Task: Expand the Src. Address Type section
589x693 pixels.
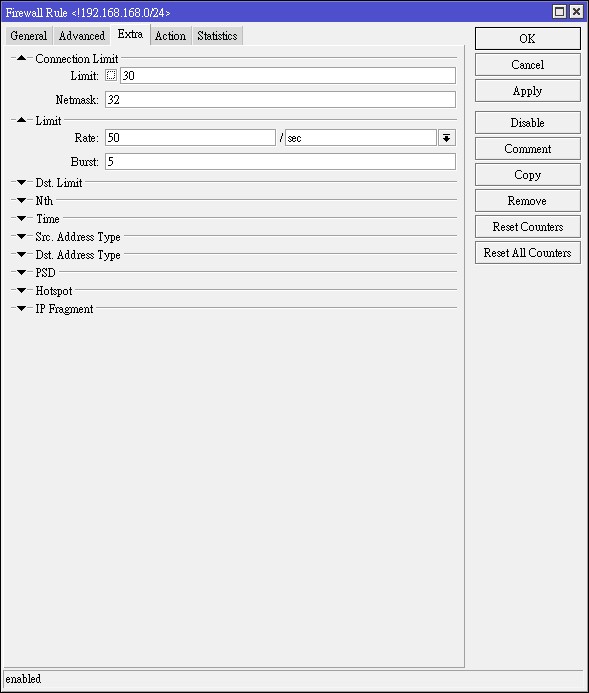Action: (x=21, y=236)
